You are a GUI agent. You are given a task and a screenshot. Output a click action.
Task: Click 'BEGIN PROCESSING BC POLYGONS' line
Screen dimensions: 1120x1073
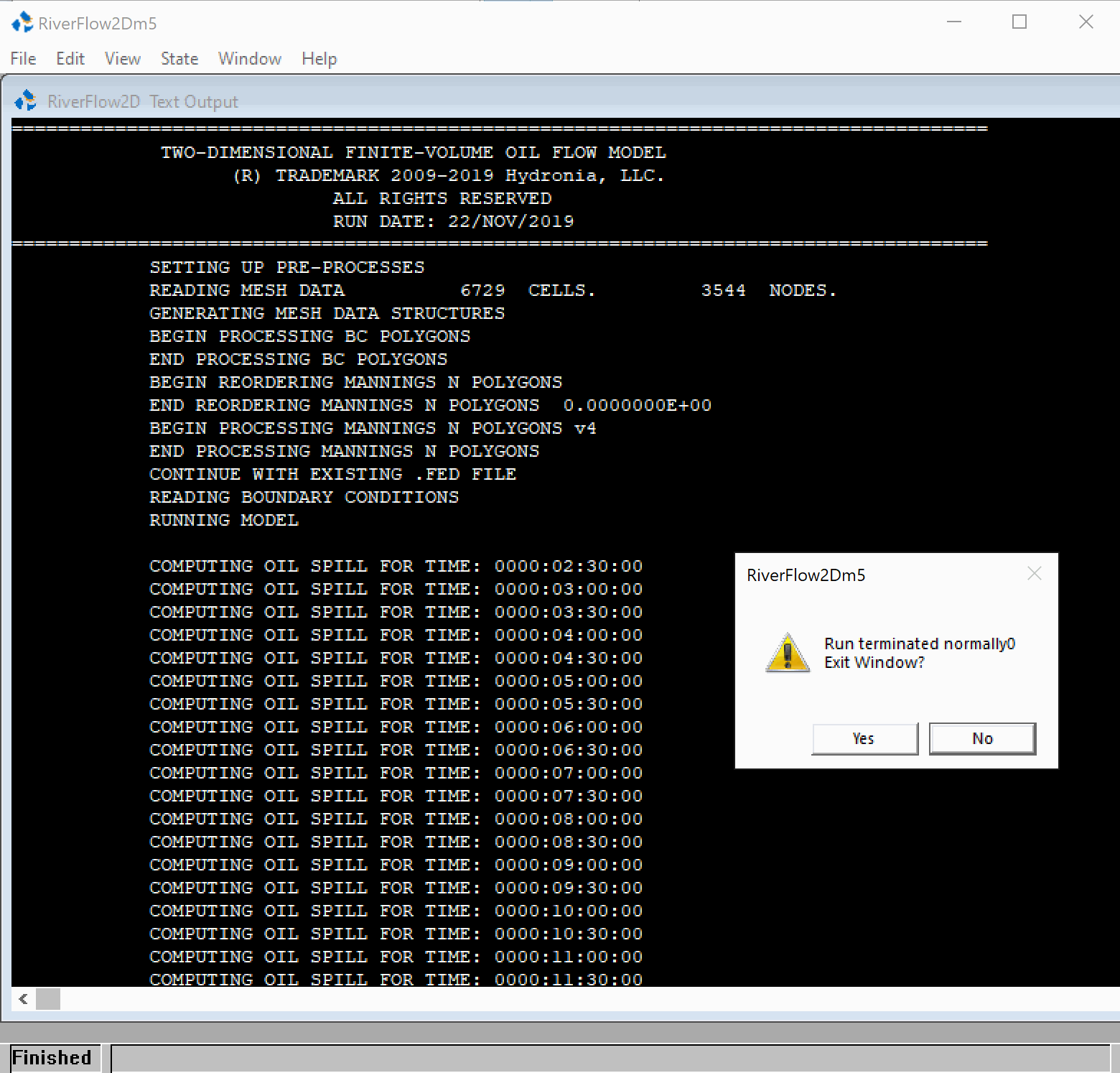(x=310, y=336)
